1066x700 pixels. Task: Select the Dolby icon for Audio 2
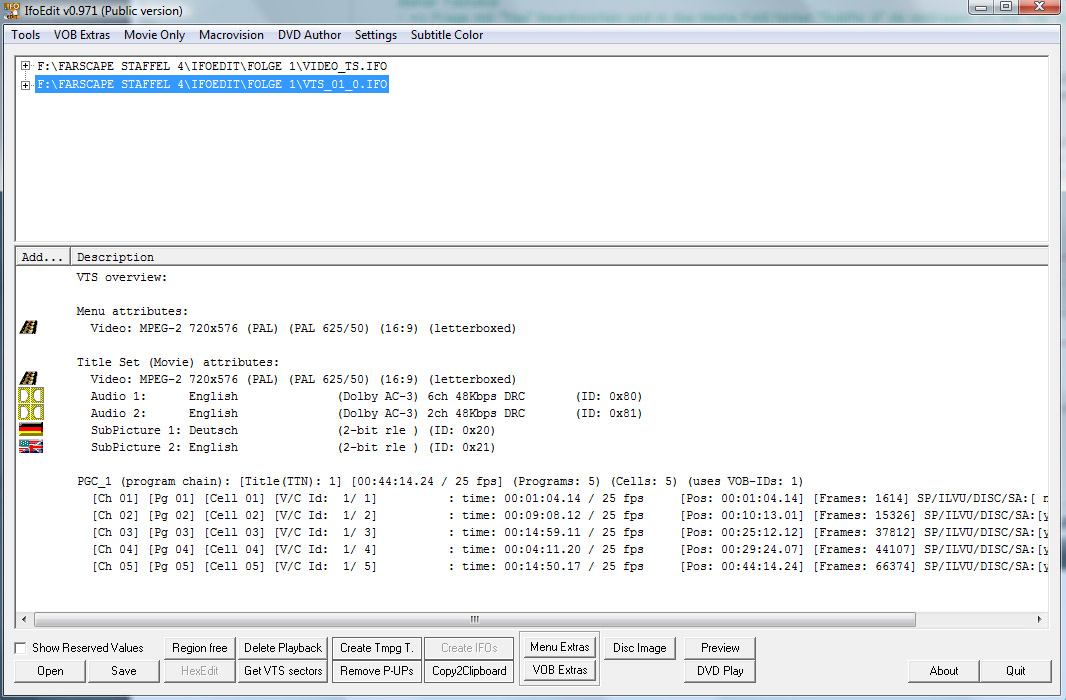click(30, 413)
